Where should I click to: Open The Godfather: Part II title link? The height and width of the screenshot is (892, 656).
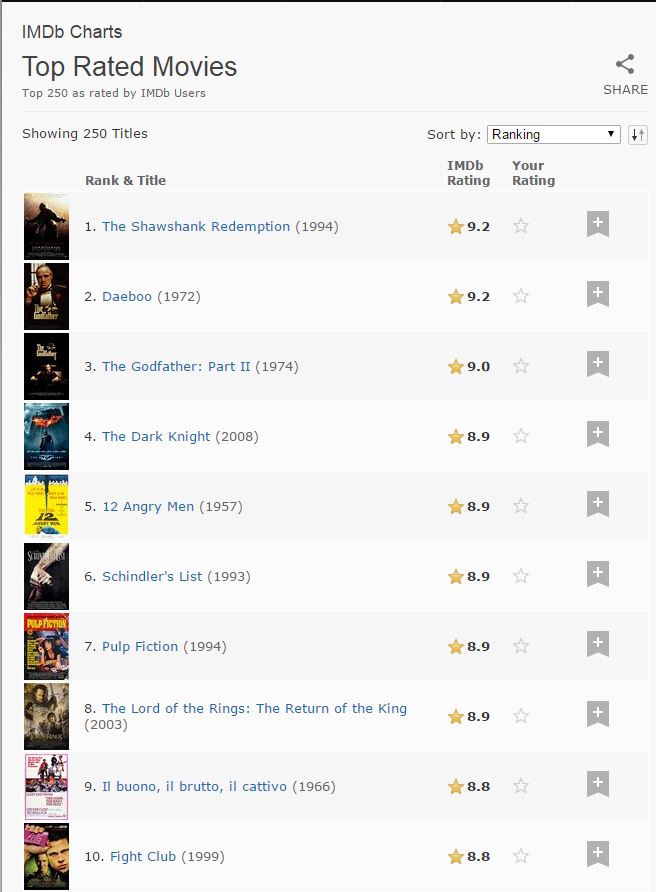(x=176, y=366)
